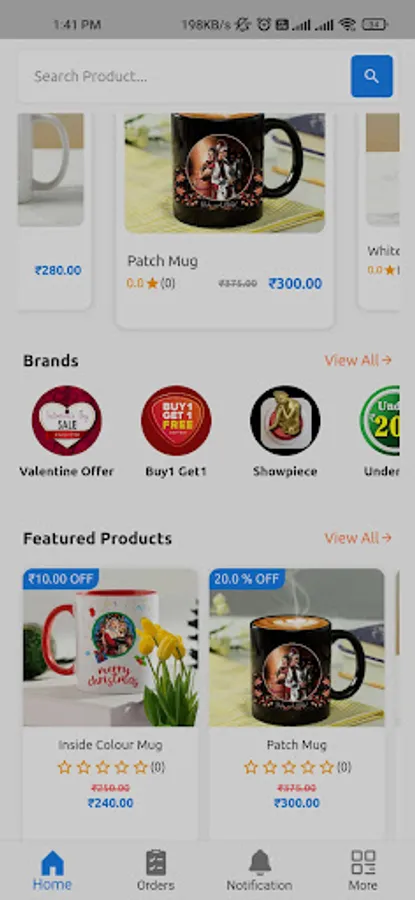Open the Patch Mug carousel product image
The image size is (415, 900).
point(224,173)
